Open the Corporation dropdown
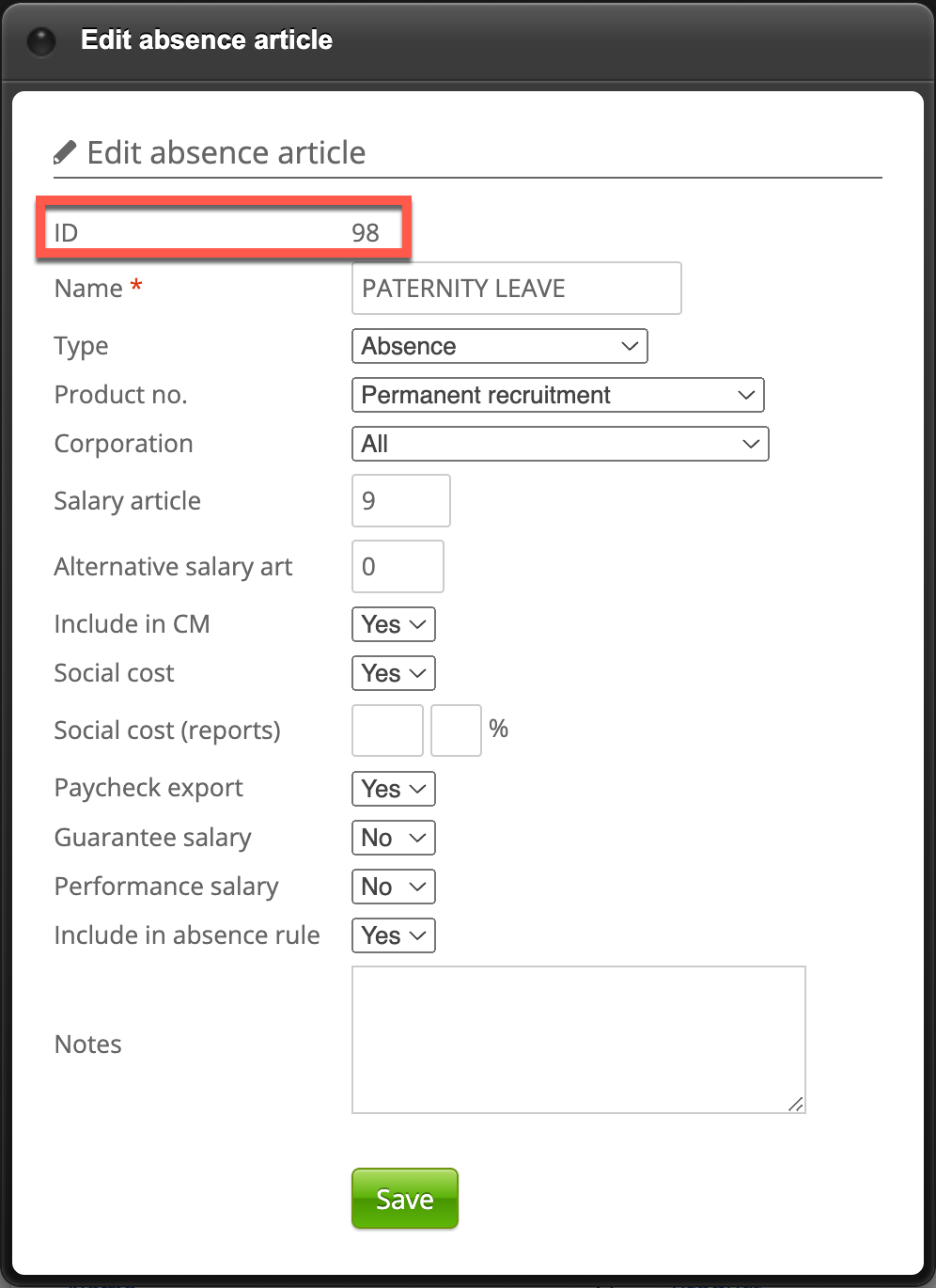Viewport: 936px width, 1288px height. click(x=559, y=444)
